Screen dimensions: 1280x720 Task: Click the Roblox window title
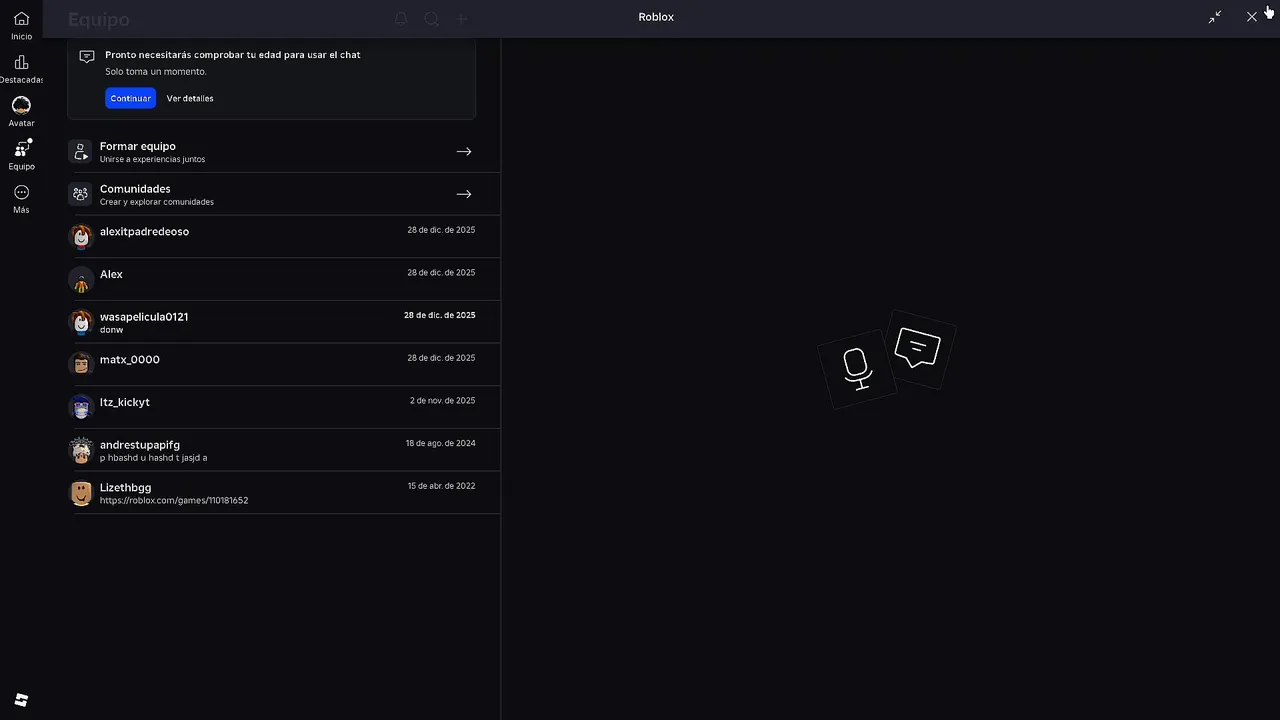click(x=656, y=17)
